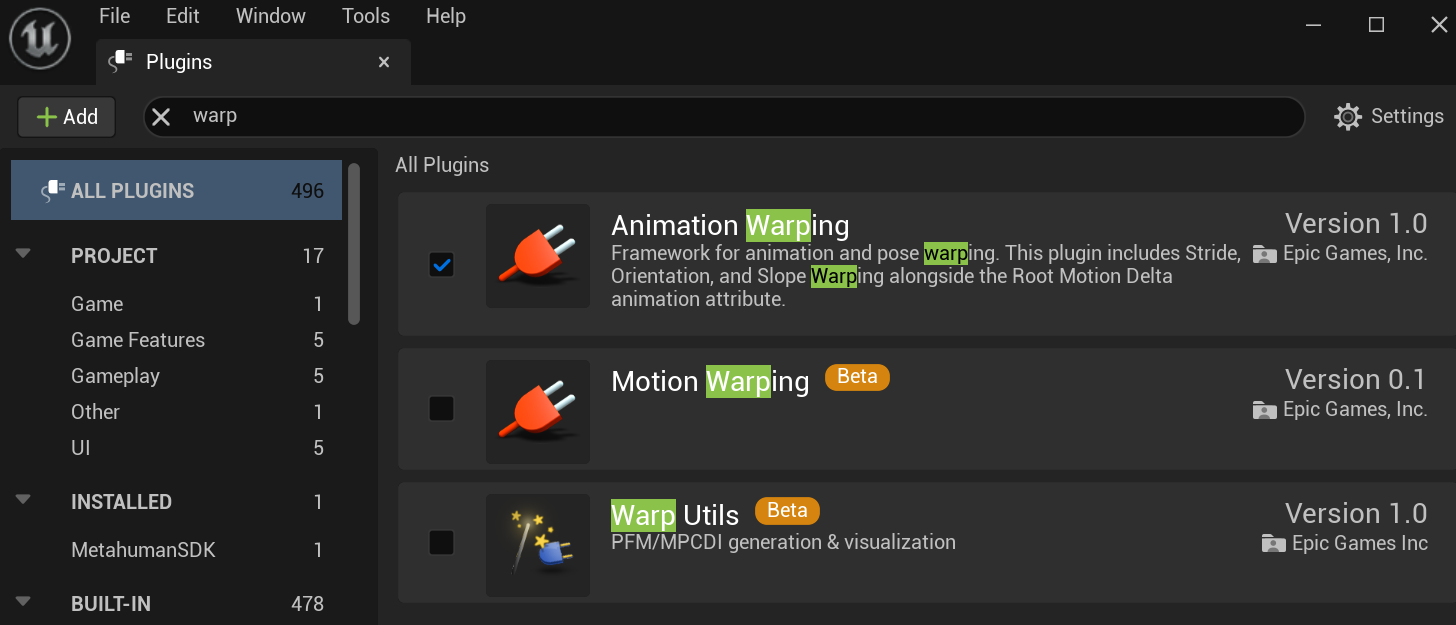Collapse the BUILT-IN category arrow

[x=24, y=603]
